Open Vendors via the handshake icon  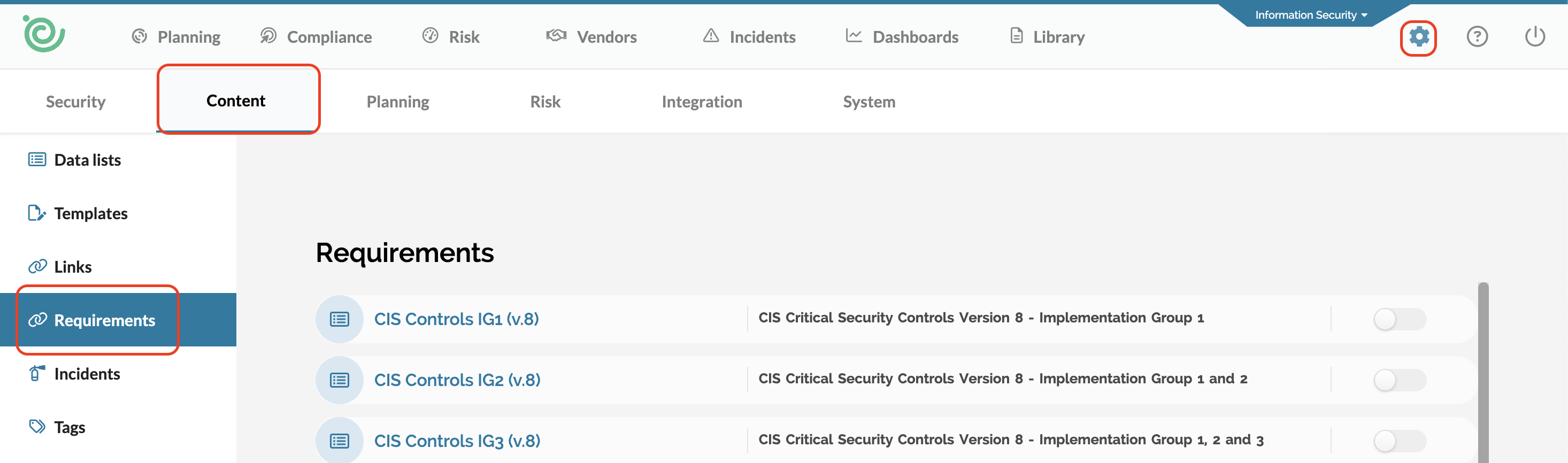coord(556,36)
